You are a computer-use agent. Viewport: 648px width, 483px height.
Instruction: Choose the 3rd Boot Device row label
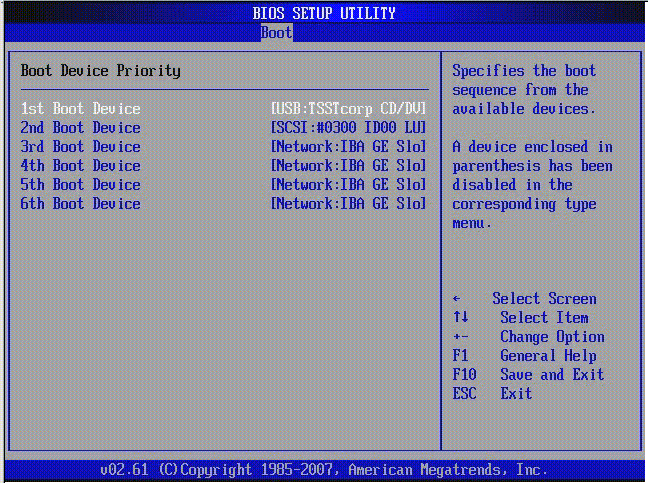[81, 147]
